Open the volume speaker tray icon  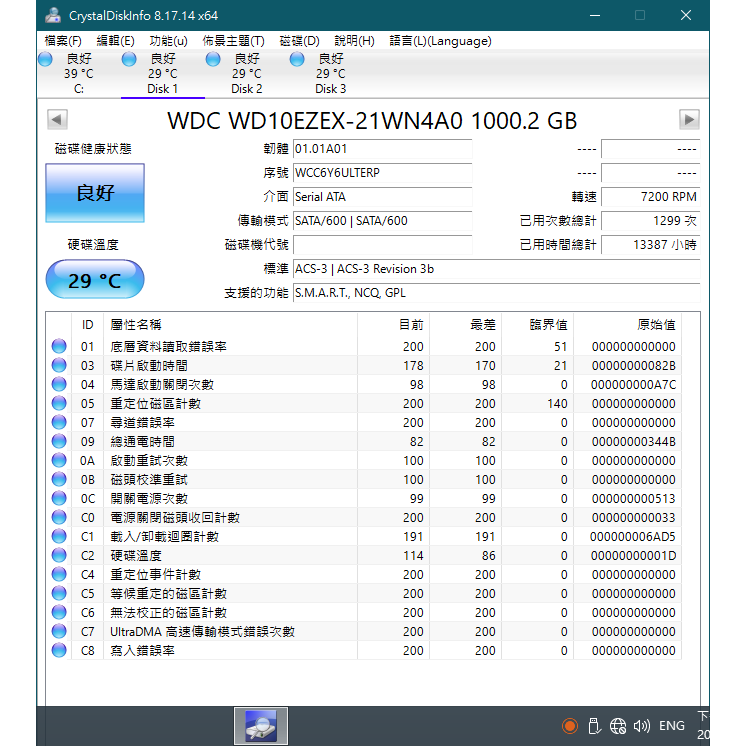(641, 726)
